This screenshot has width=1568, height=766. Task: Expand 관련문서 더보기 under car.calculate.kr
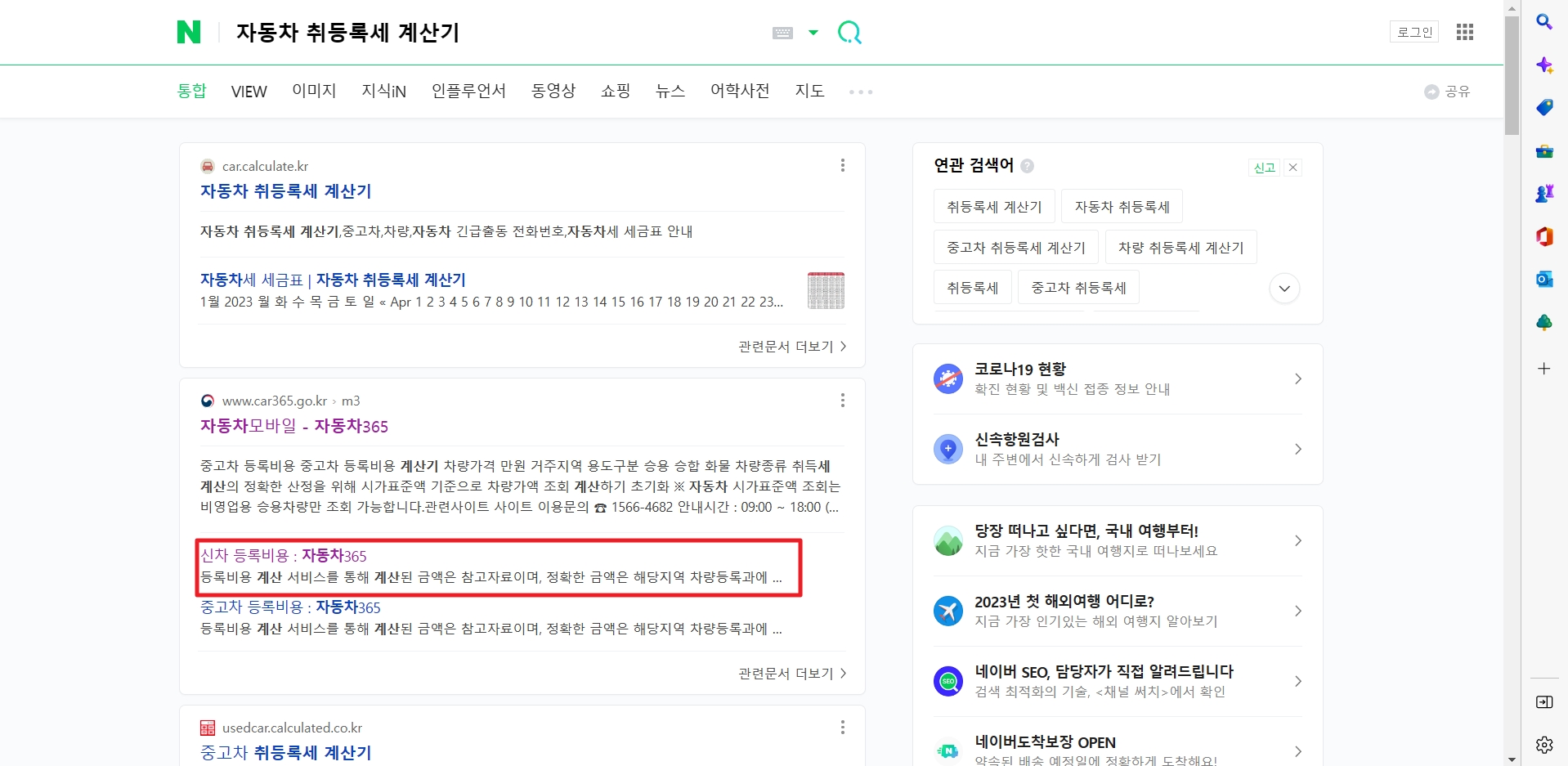click(x=792, y=347)
